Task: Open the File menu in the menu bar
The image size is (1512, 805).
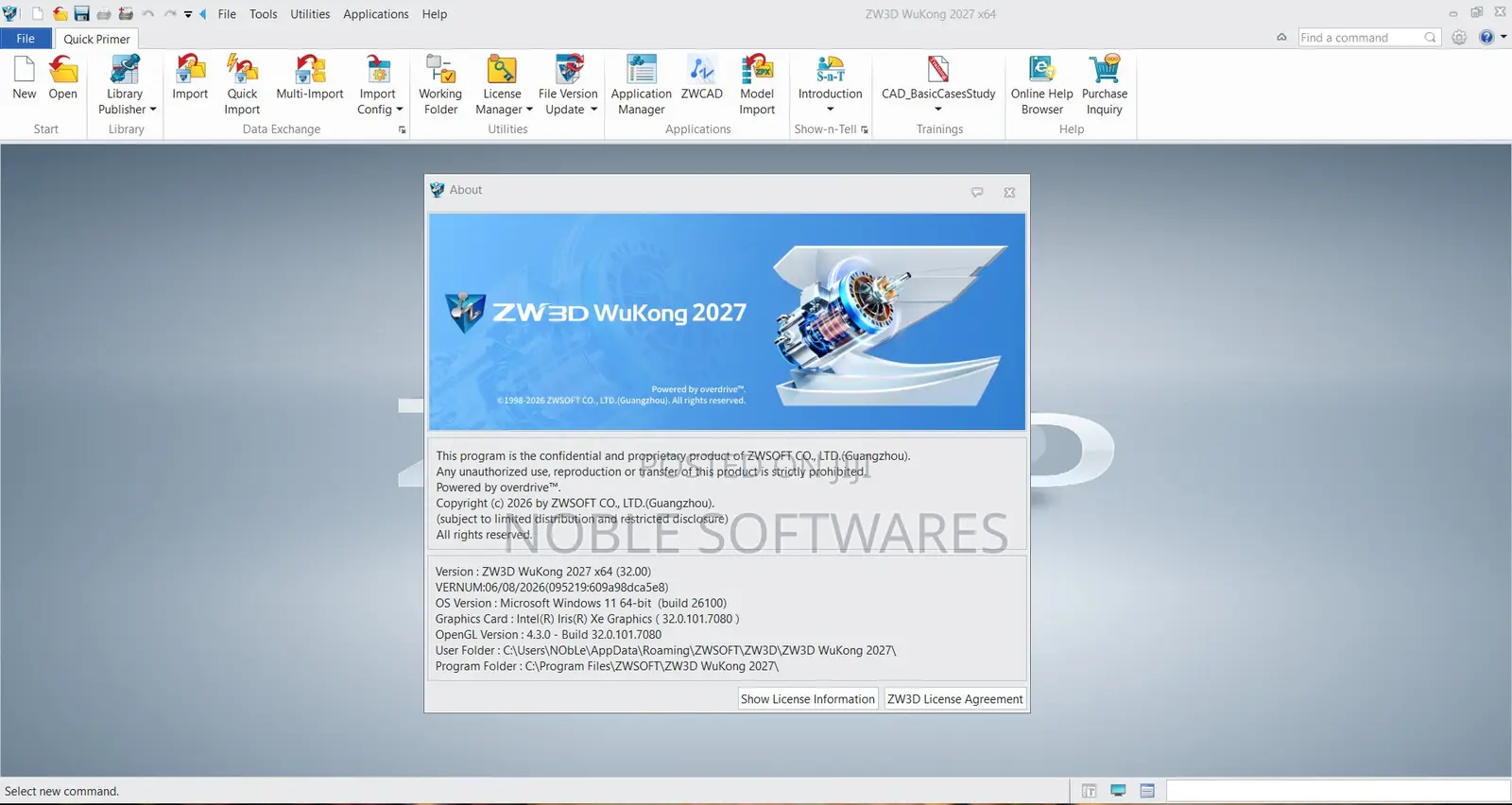Action: pos(227,14)
